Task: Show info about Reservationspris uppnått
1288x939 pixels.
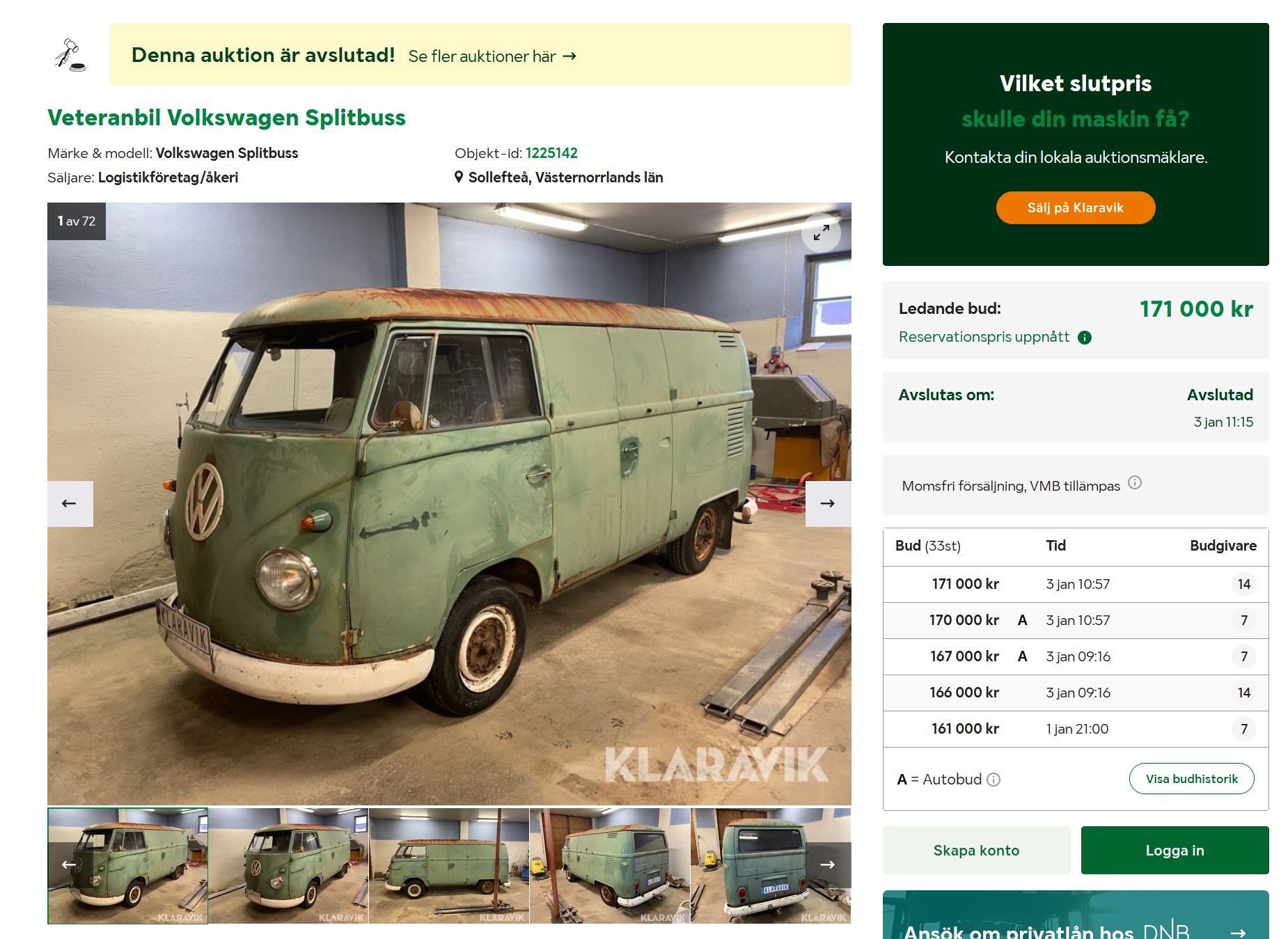Action: (x=1085, y=338)
